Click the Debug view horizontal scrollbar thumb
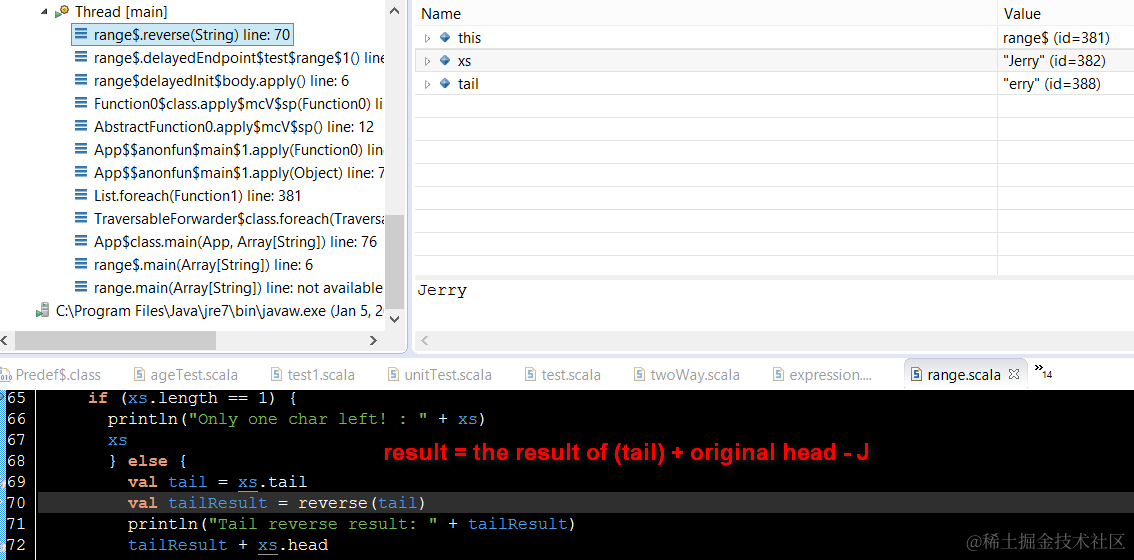 click(115, 340)
